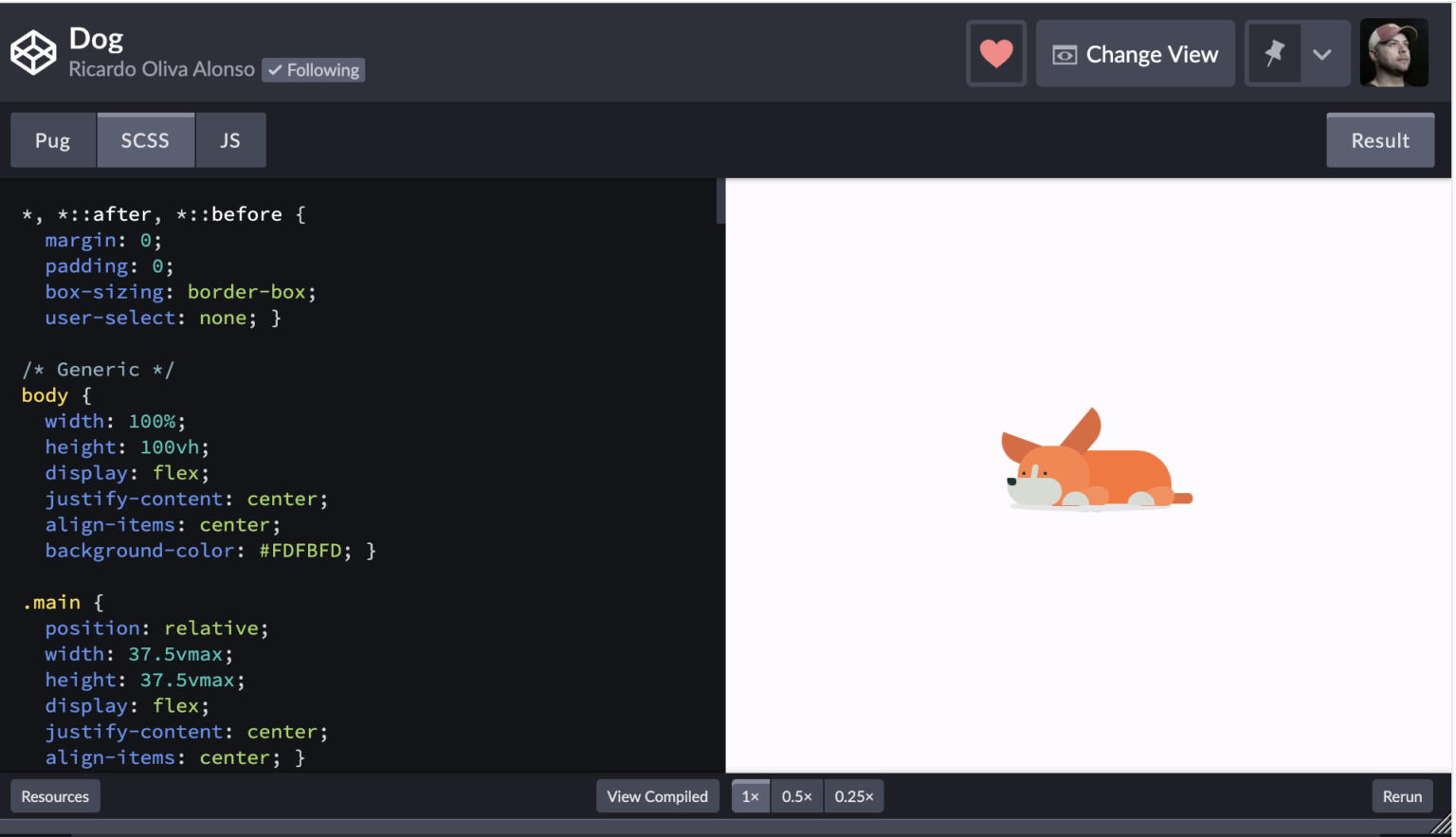Click the View Compiled button
The image size is (1456, 837).
click(x=658, y=796)
